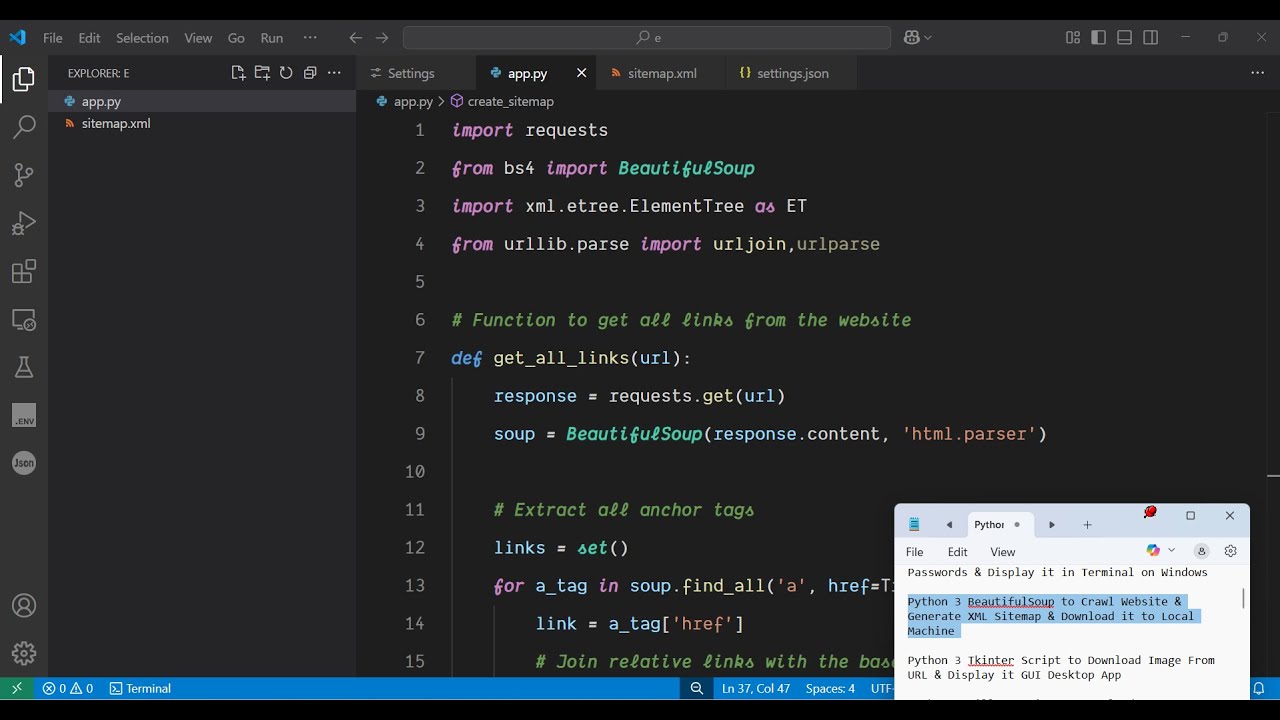Close the app.py editor tab

pyautogui.click(x=582, y=73)
